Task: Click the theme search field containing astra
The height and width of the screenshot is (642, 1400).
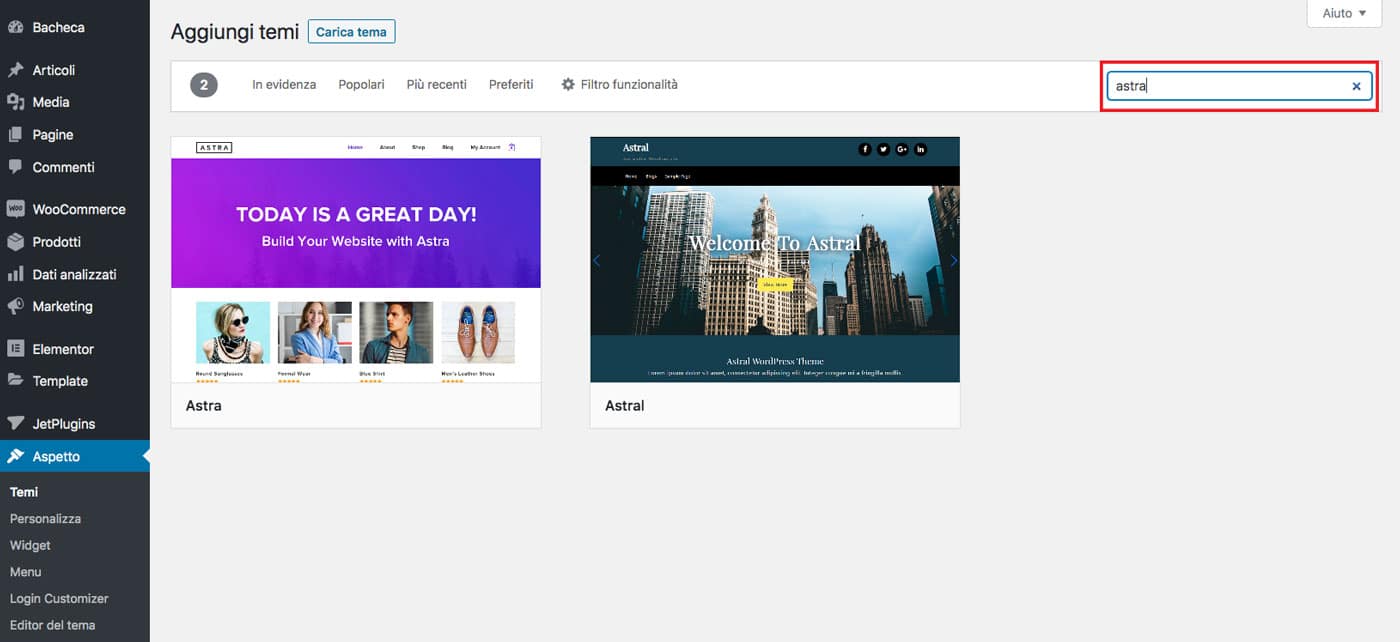Action: [x=1239, y=86]
